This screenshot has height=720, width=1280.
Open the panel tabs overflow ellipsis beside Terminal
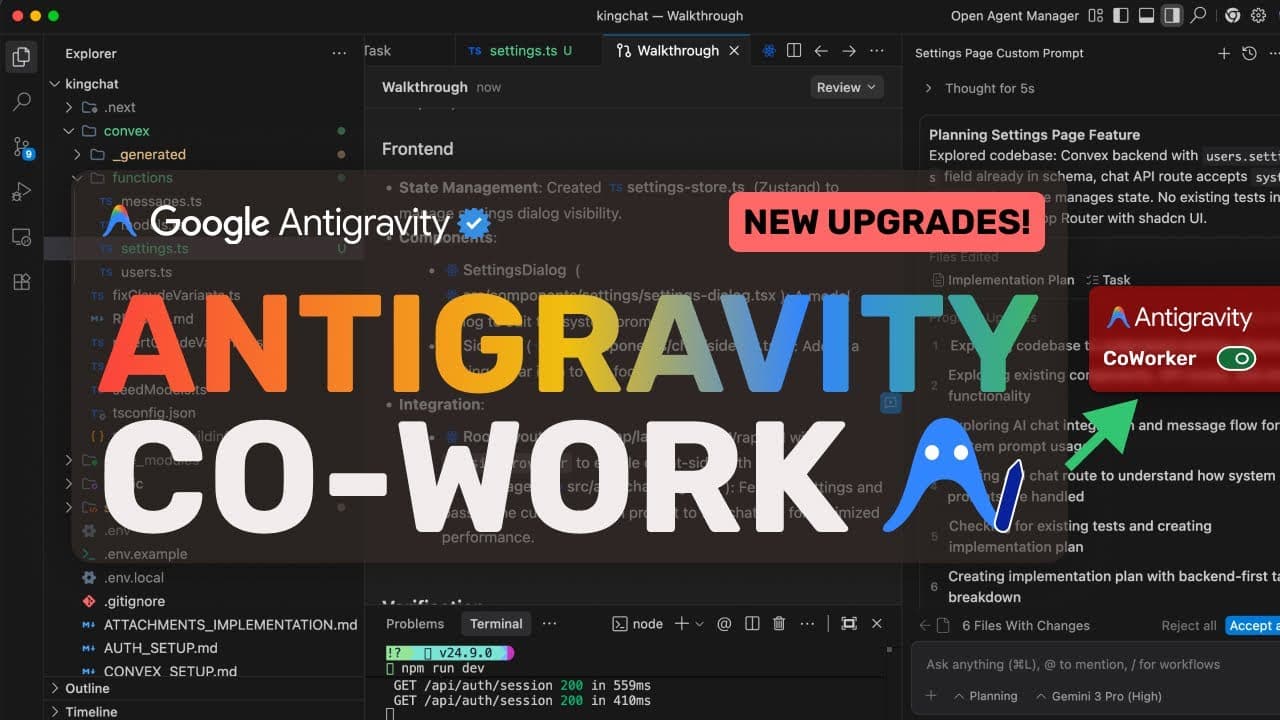(549, 623)
